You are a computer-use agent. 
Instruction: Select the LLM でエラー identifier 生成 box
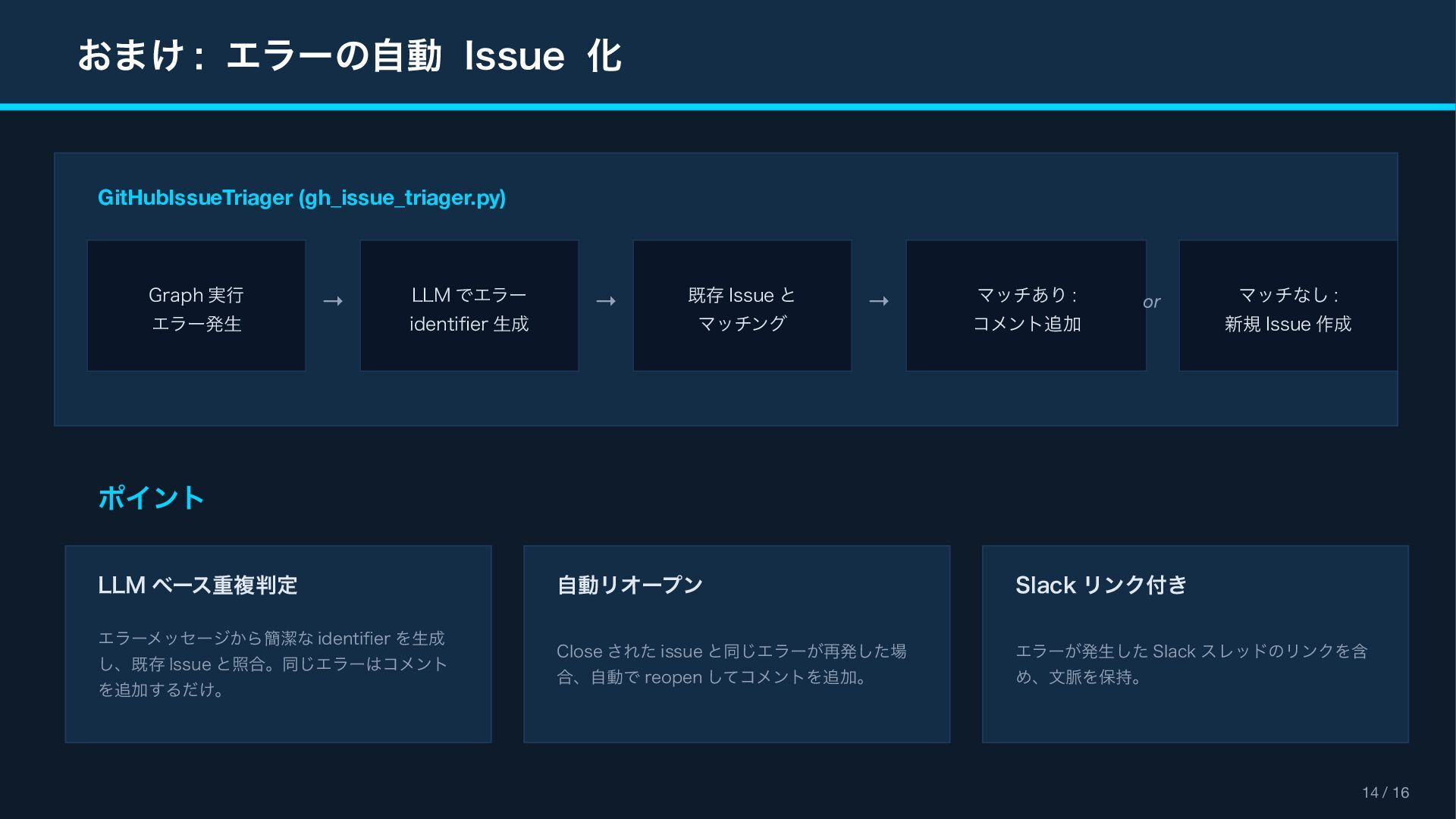pyautogui.click(x=469, y=306)
